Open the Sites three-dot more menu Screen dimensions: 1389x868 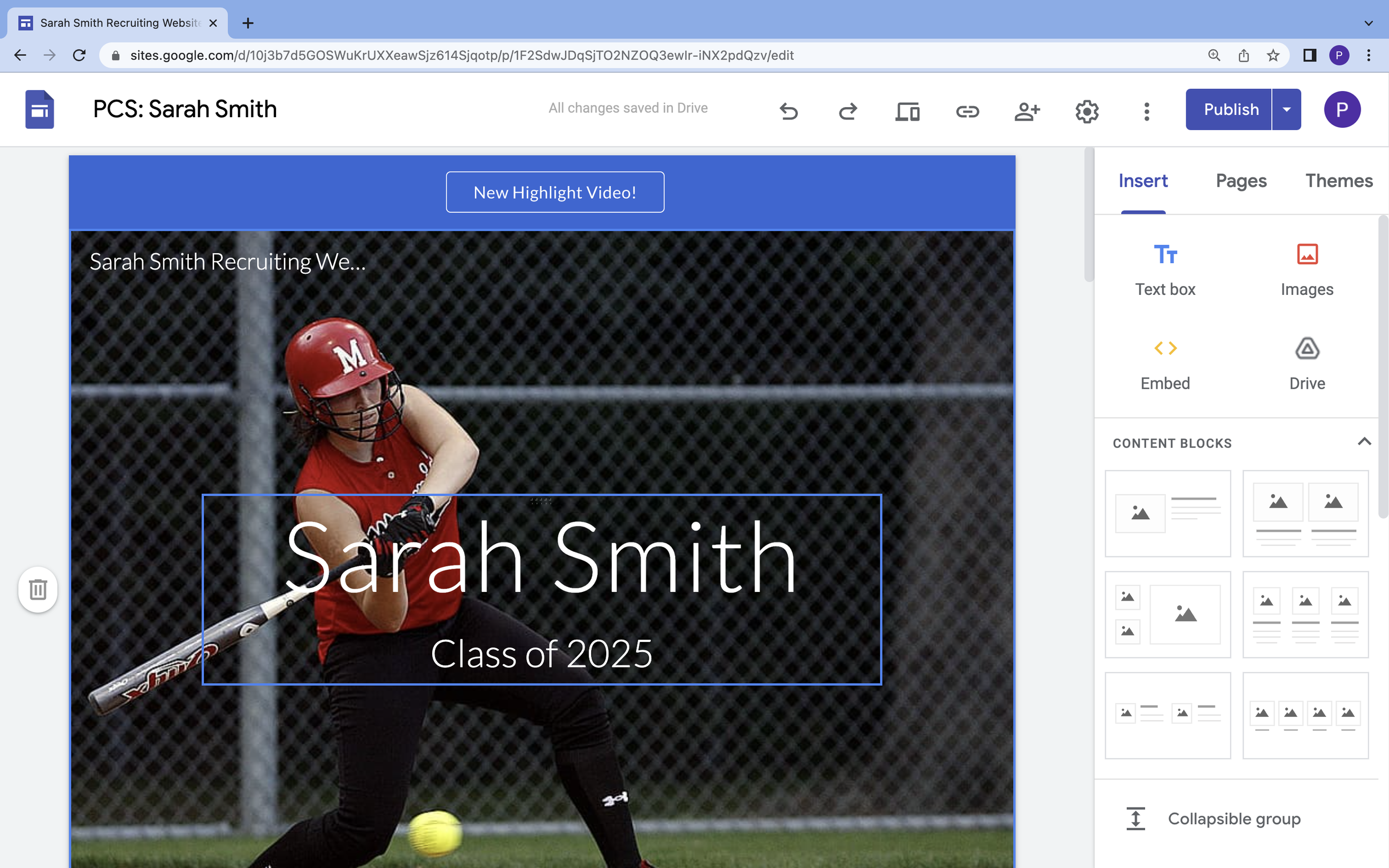(x=1146, y=110)
